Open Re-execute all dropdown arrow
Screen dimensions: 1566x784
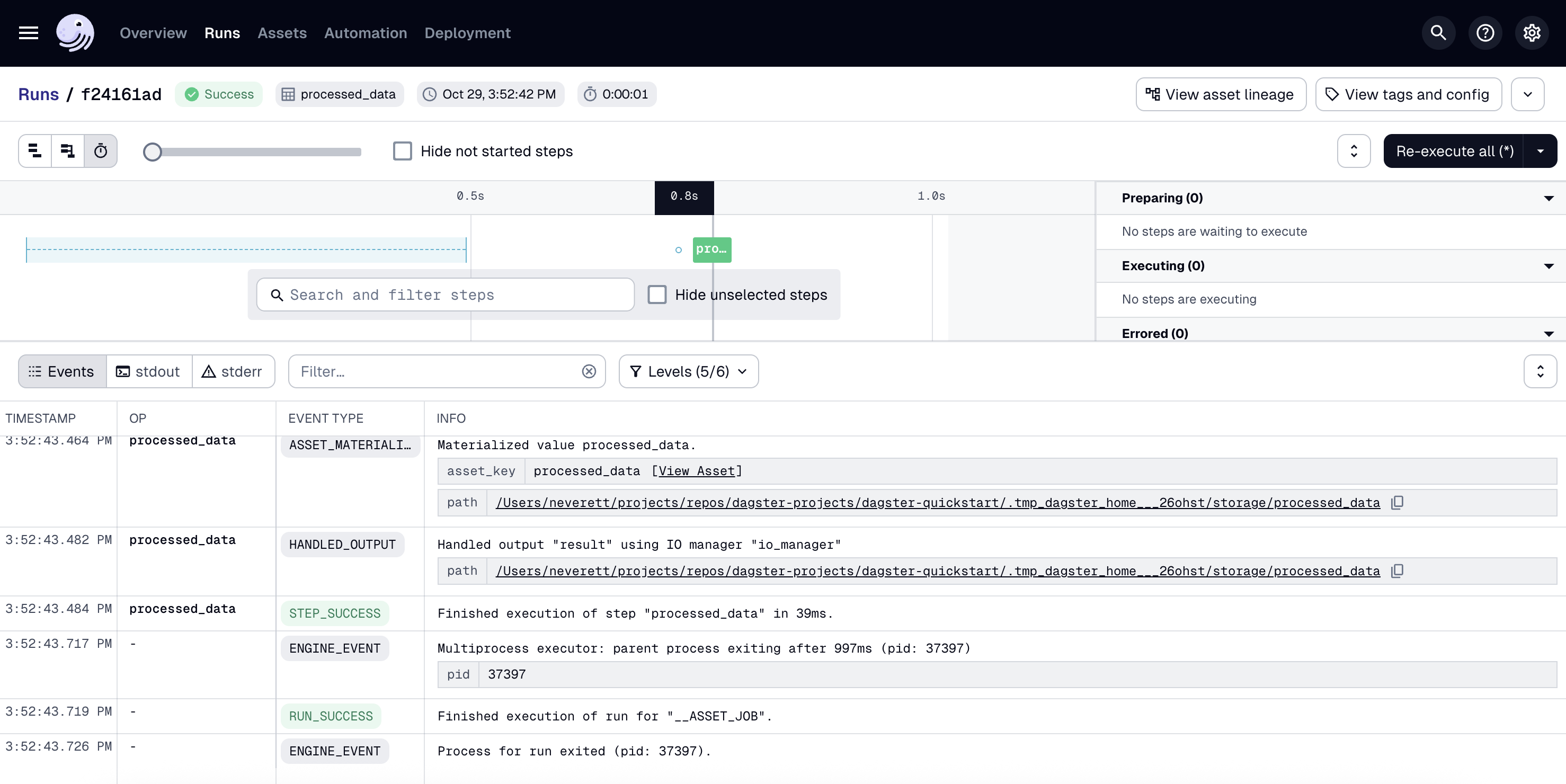[1540, 151]
